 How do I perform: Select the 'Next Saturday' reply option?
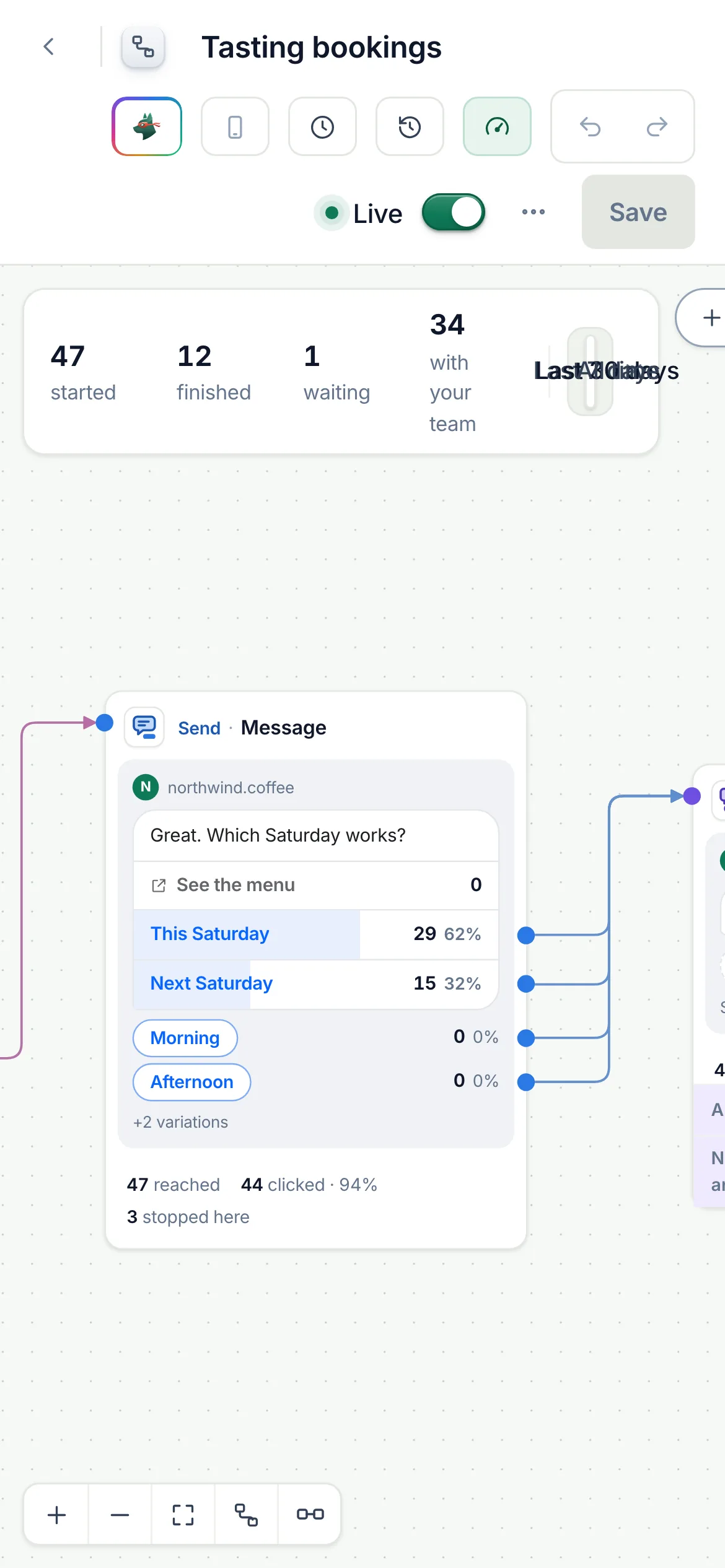pos(316,983)
